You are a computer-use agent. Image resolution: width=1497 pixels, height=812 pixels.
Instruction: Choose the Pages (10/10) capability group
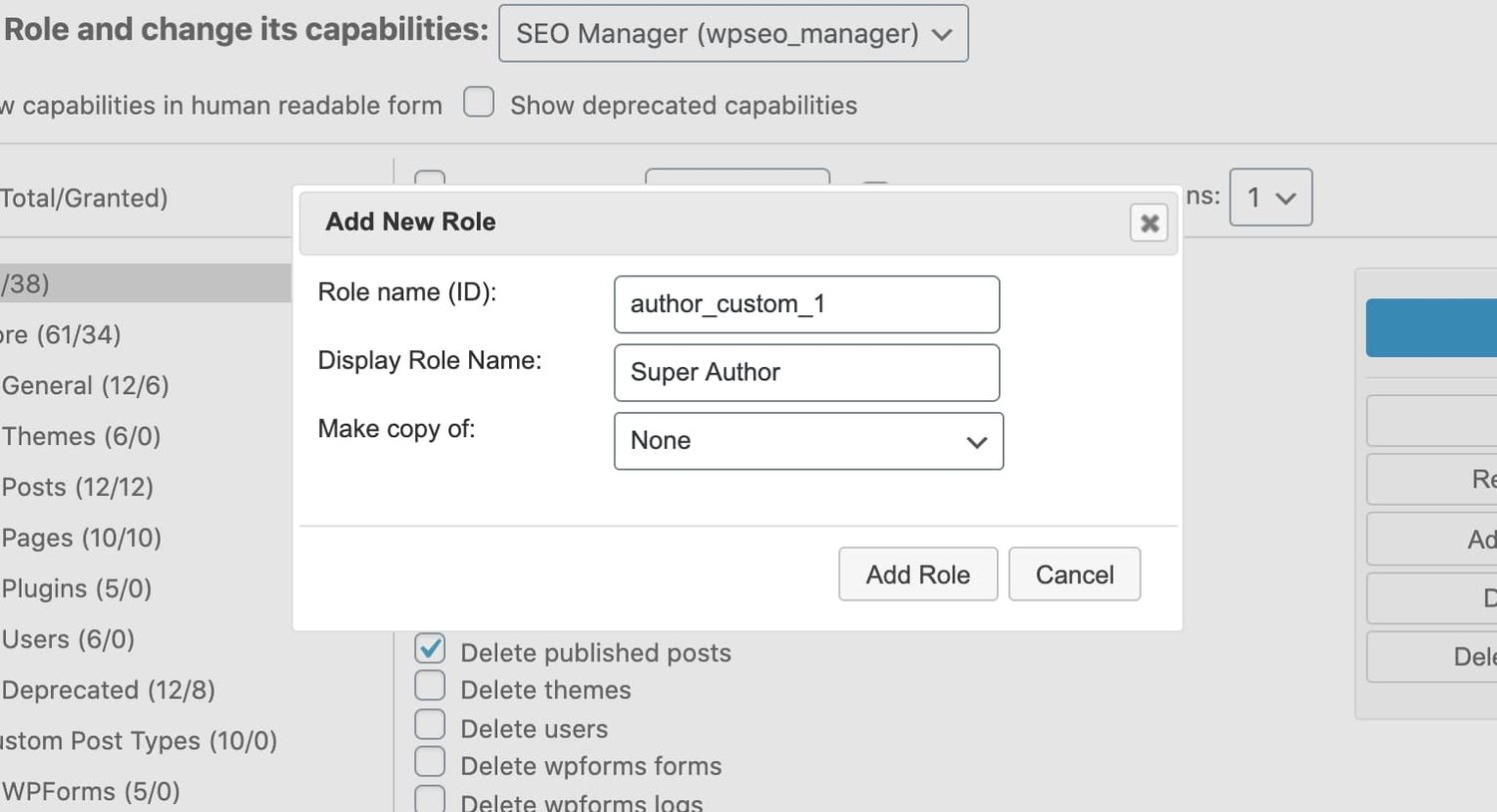(82, 539)
